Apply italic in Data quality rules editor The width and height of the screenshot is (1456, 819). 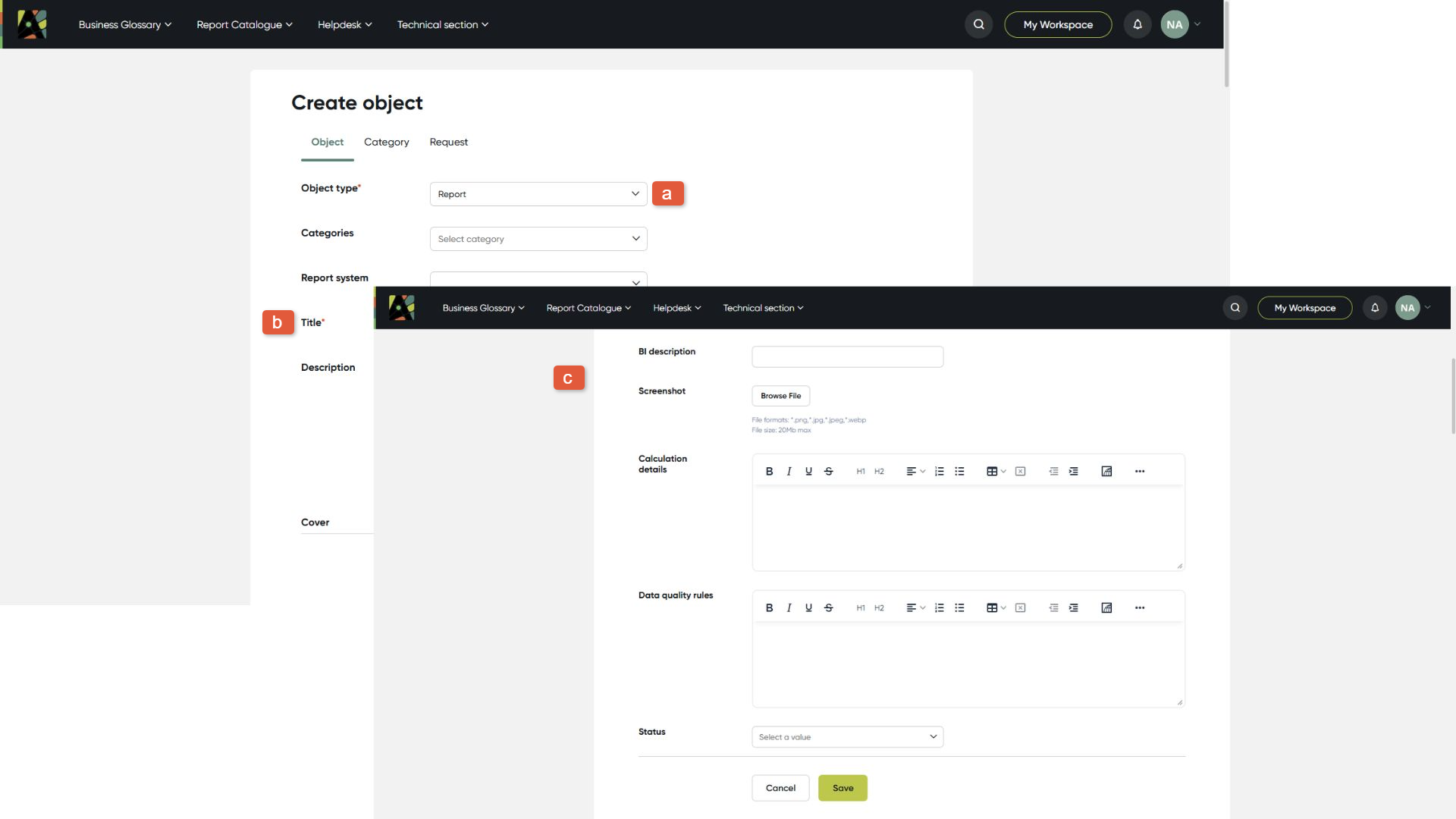coord(789,607)
